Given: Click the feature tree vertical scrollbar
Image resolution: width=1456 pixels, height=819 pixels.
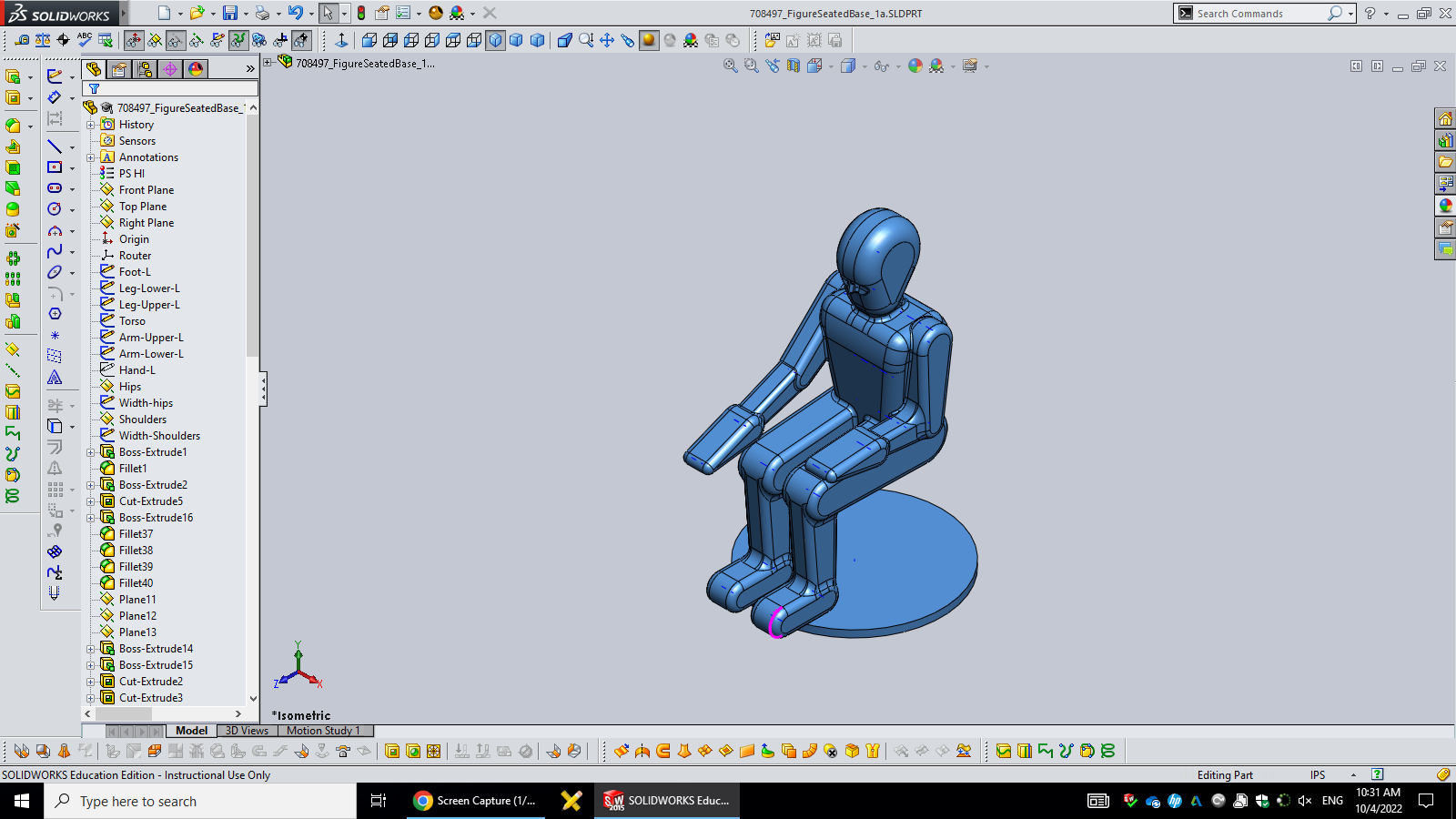Looking at the screenshot, I should [253, 402].
